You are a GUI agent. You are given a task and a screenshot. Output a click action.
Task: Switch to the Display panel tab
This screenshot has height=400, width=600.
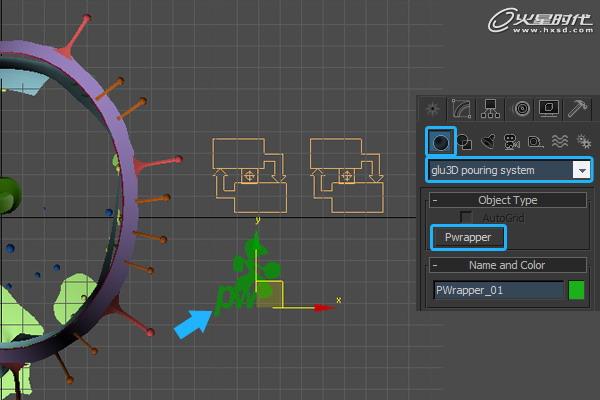pyautogui.click(x=549, y=109)
